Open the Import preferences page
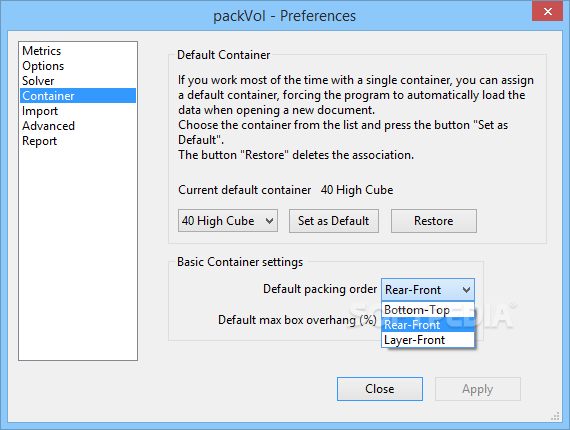The height and width of the screenshot is (430, 570). pos(40,111)
